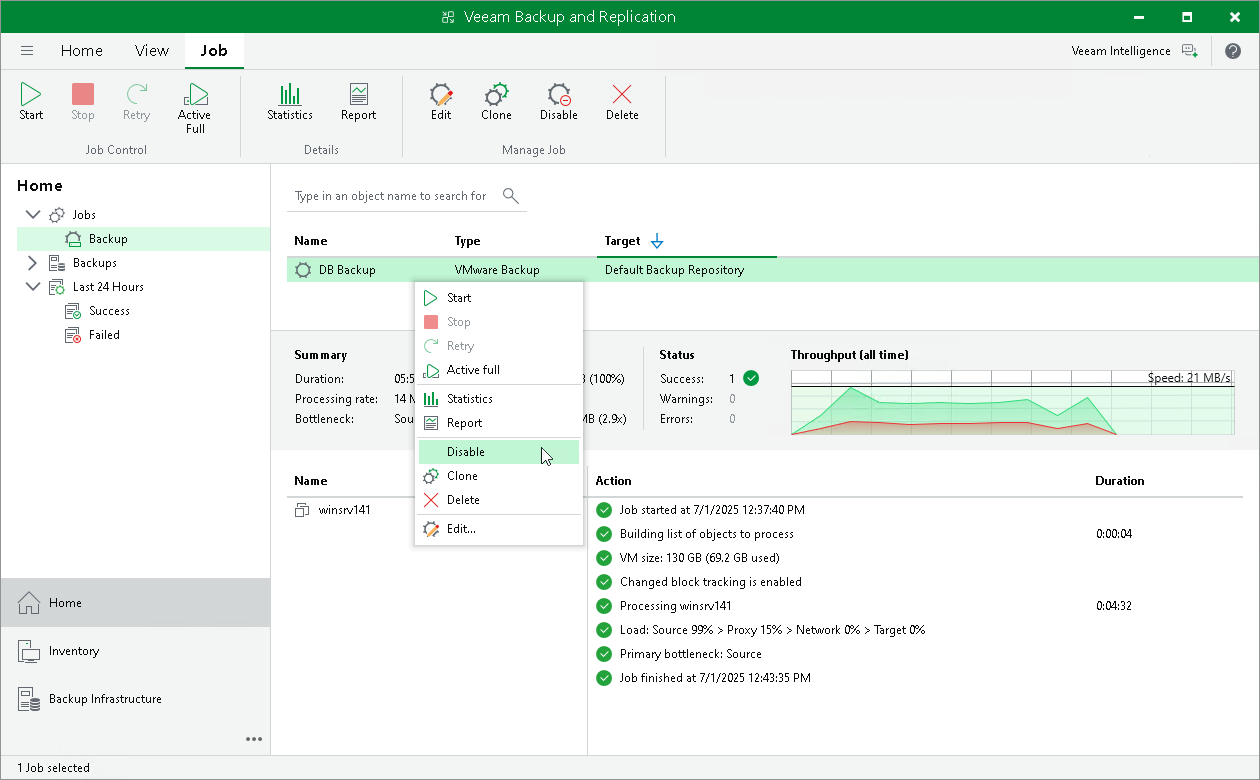Choose Start in the context menu
The image size is (1260, 780).
(498, 298)
